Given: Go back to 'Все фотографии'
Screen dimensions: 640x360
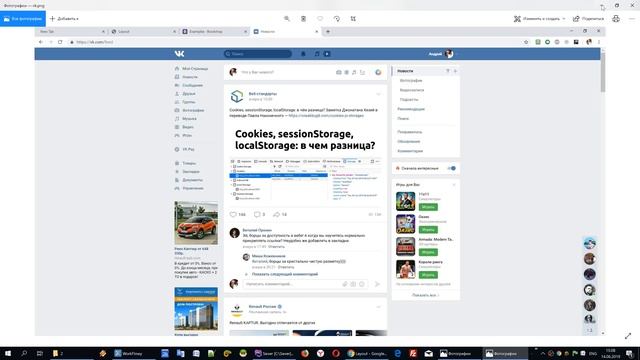Looking at the screenshot, I should [x=23, y=19].
